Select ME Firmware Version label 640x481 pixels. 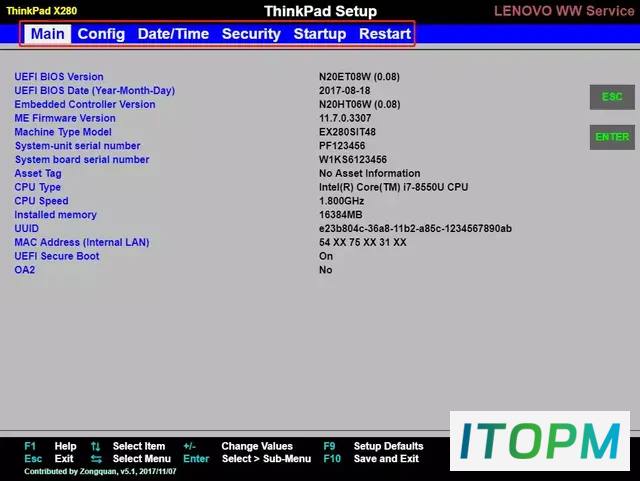(65, 118)
